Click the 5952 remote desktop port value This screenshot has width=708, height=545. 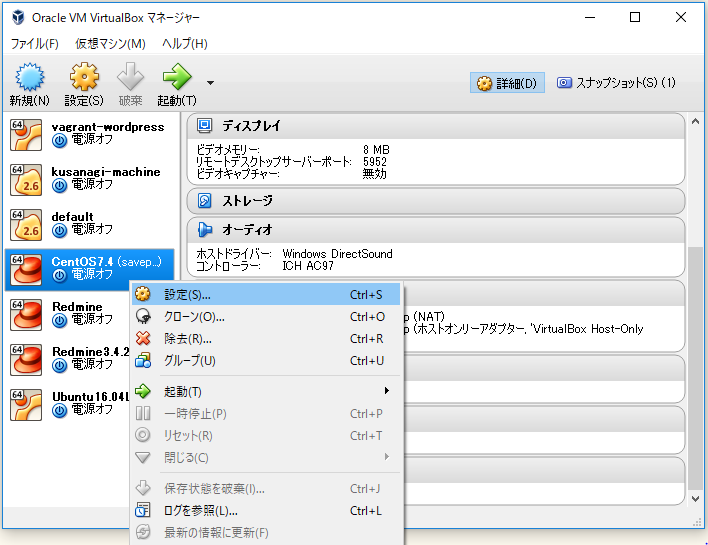pyautogui.click(x=375, y=162)
